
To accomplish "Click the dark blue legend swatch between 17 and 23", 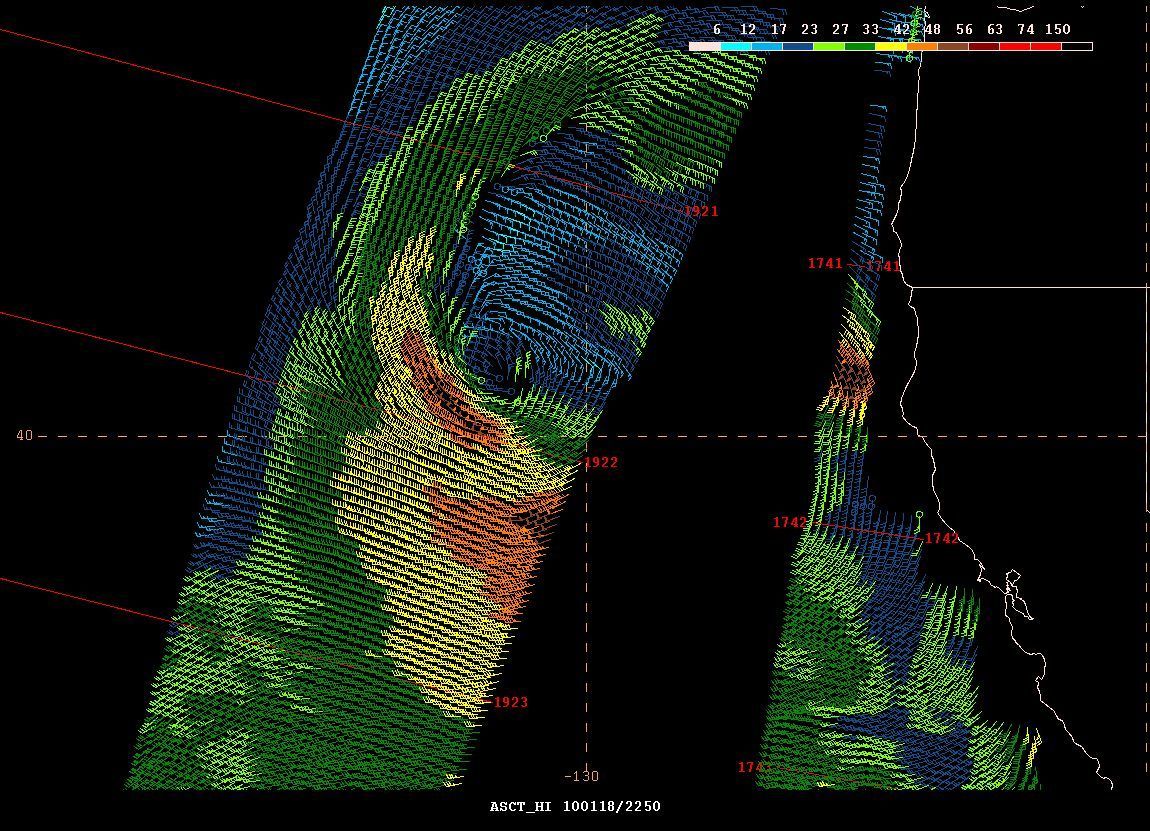I will pyautogui.click(x=798, y=46).
